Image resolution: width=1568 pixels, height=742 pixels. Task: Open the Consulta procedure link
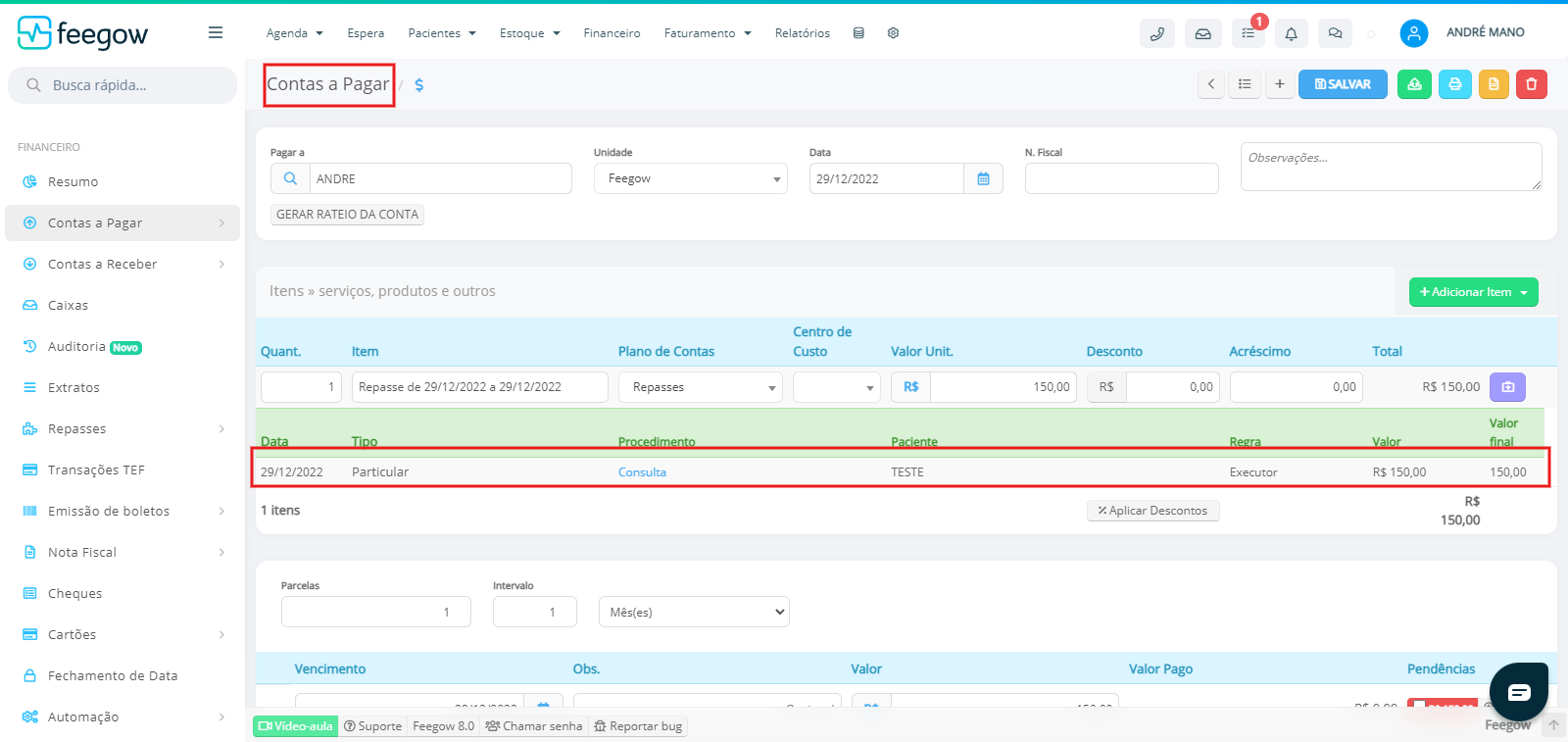tap(642, 472)
